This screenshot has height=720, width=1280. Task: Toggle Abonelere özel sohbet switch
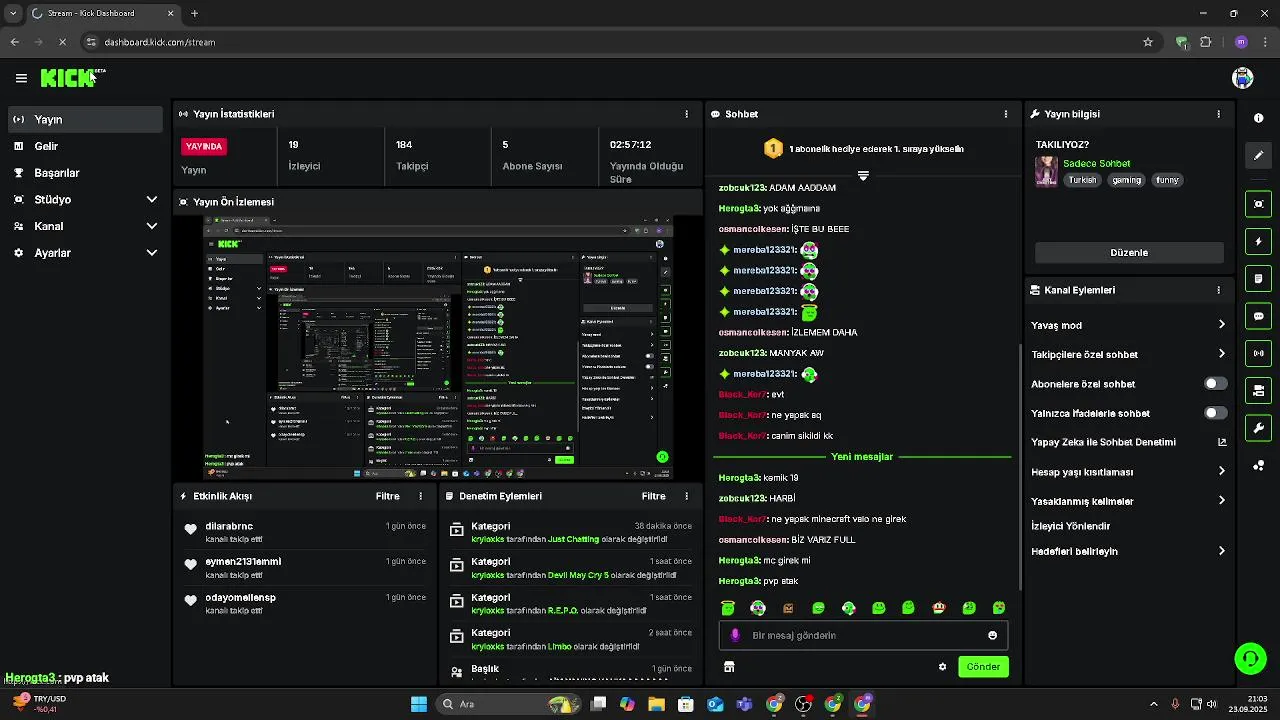click(x=1215, y=384)
